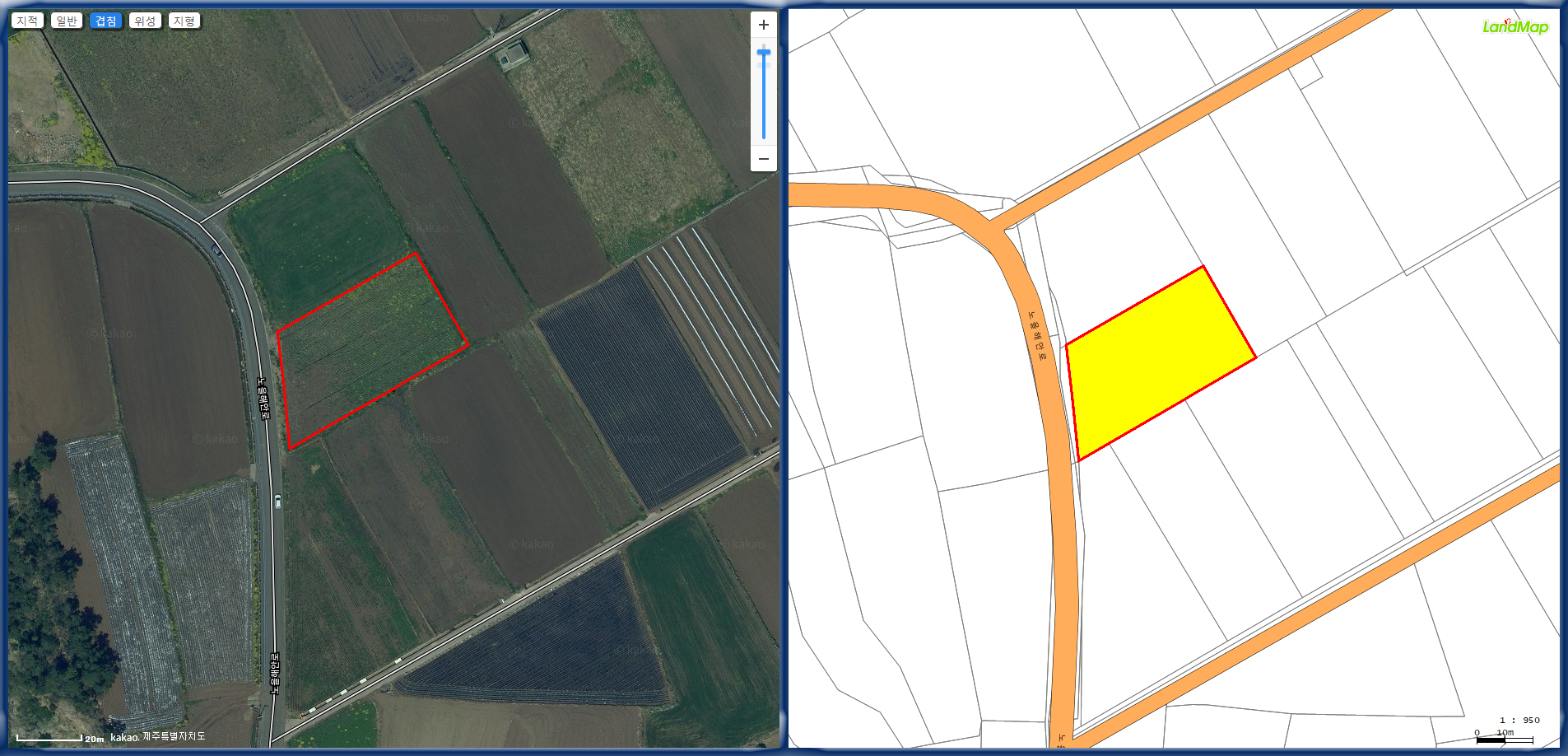Click the LandMap logo
This screenshot has width=1568, height=756.
point(1515,26)
